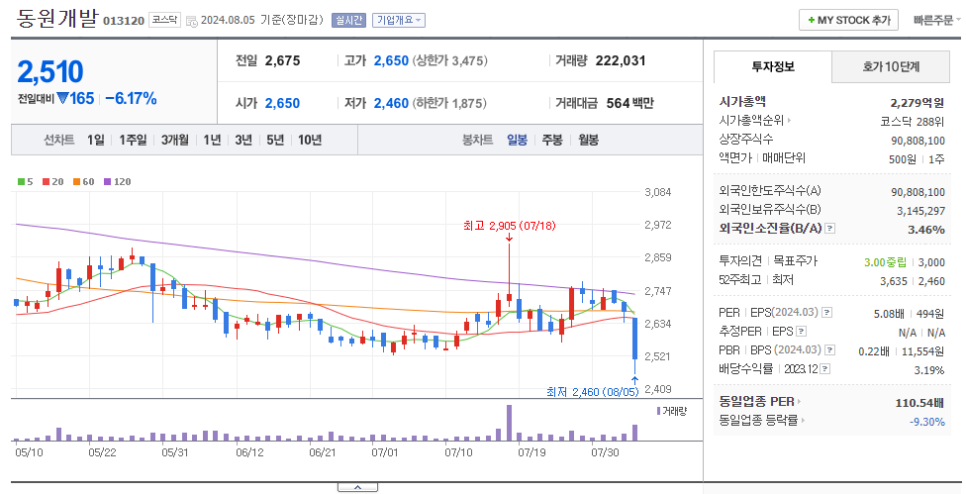Click the 최저 2,460 (08/05) marker

pos(592,392)
